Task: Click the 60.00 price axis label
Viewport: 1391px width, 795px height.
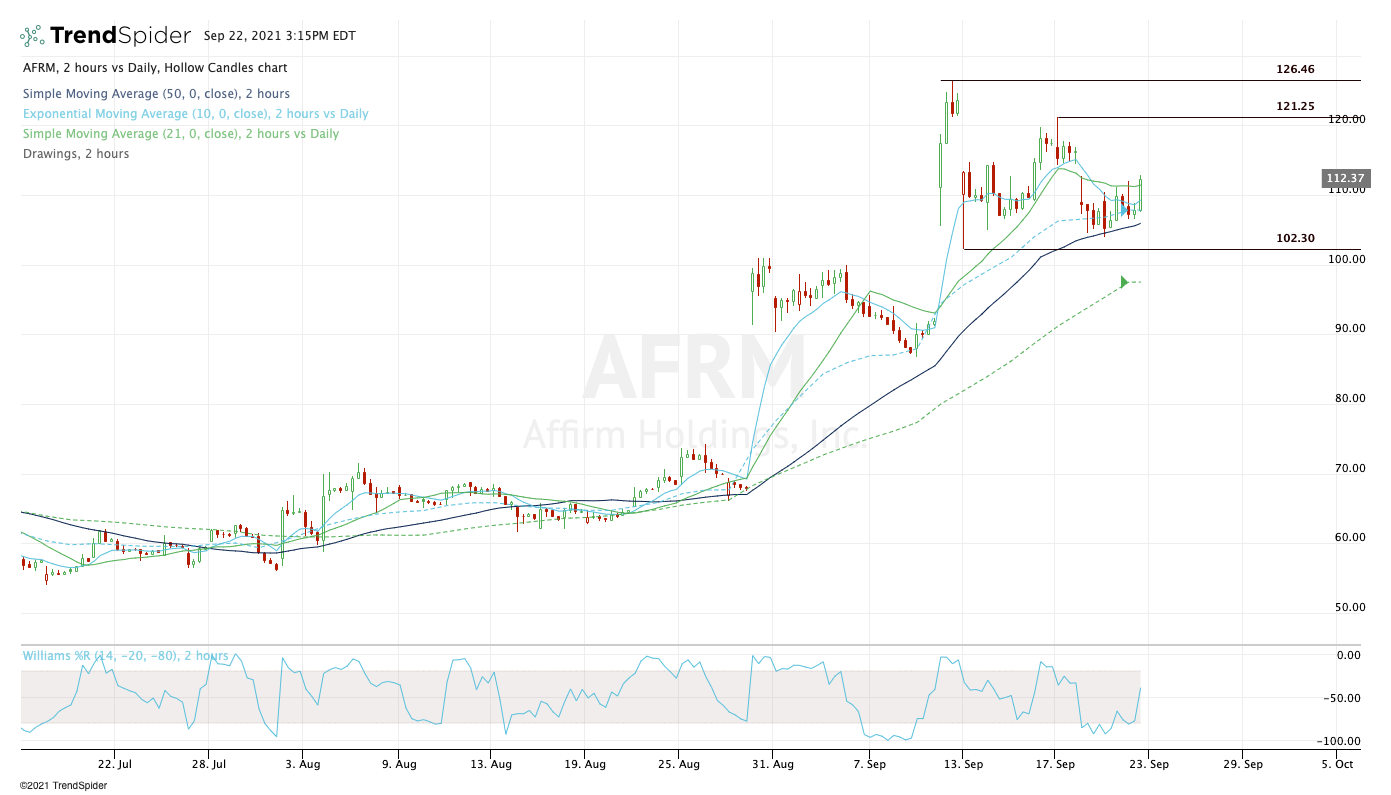Action: [1349, 537]
